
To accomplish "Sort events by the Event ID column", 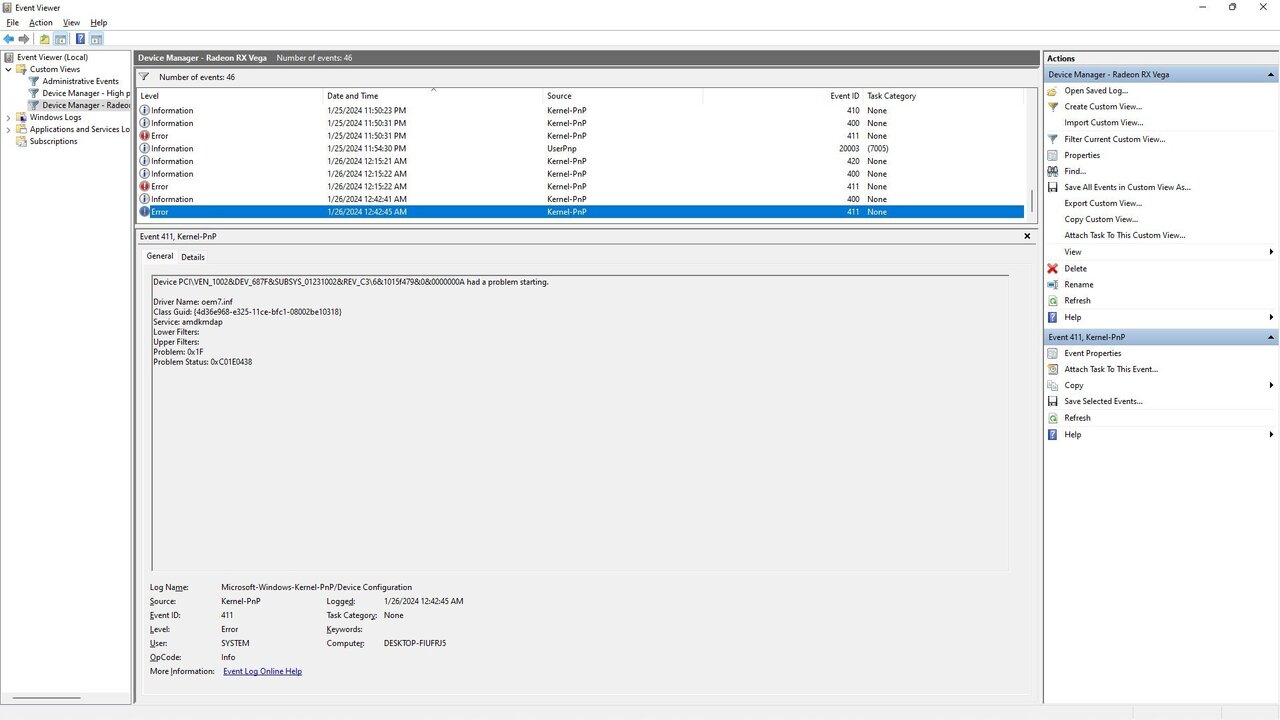I will tap(844, 96).
